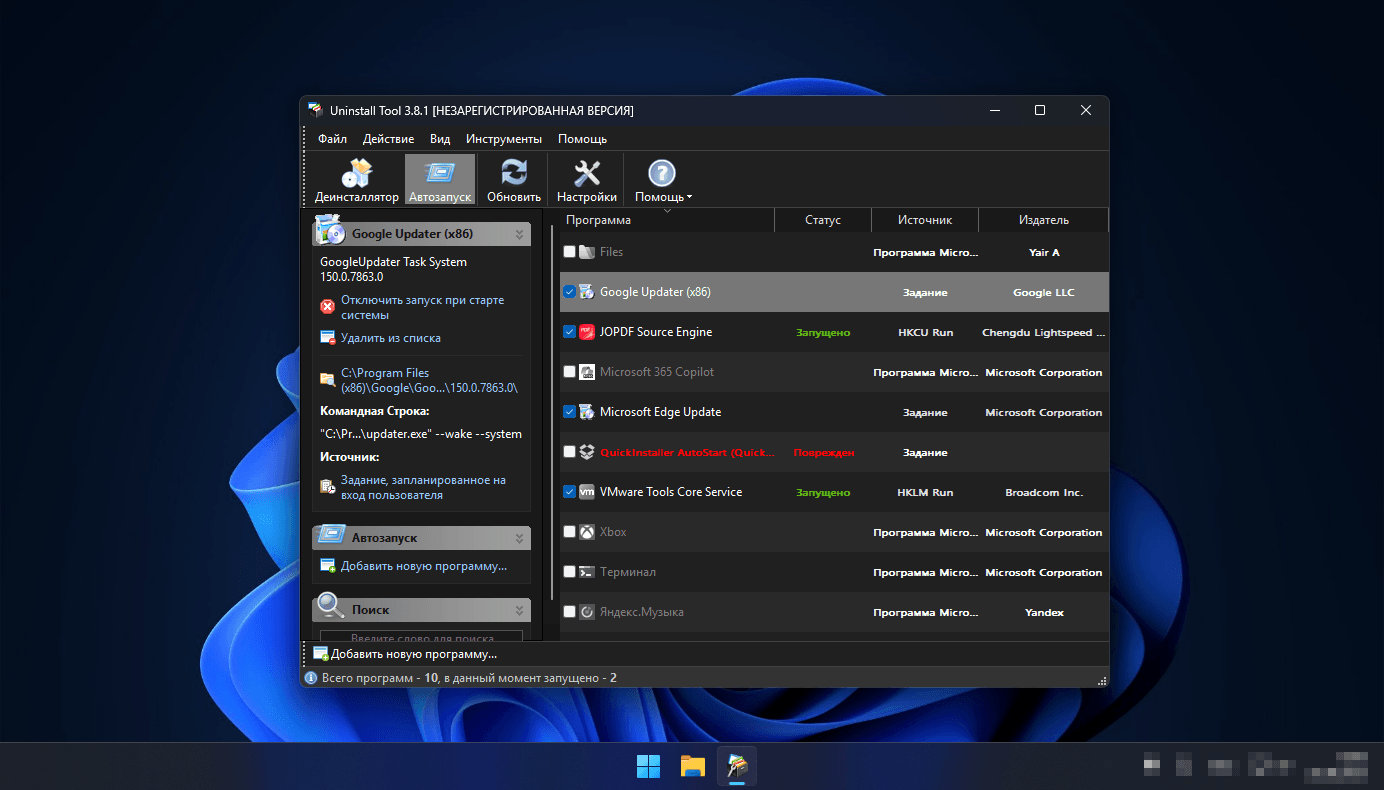
Task: Check the Терминал autorun checkbox
Action: 569,572
